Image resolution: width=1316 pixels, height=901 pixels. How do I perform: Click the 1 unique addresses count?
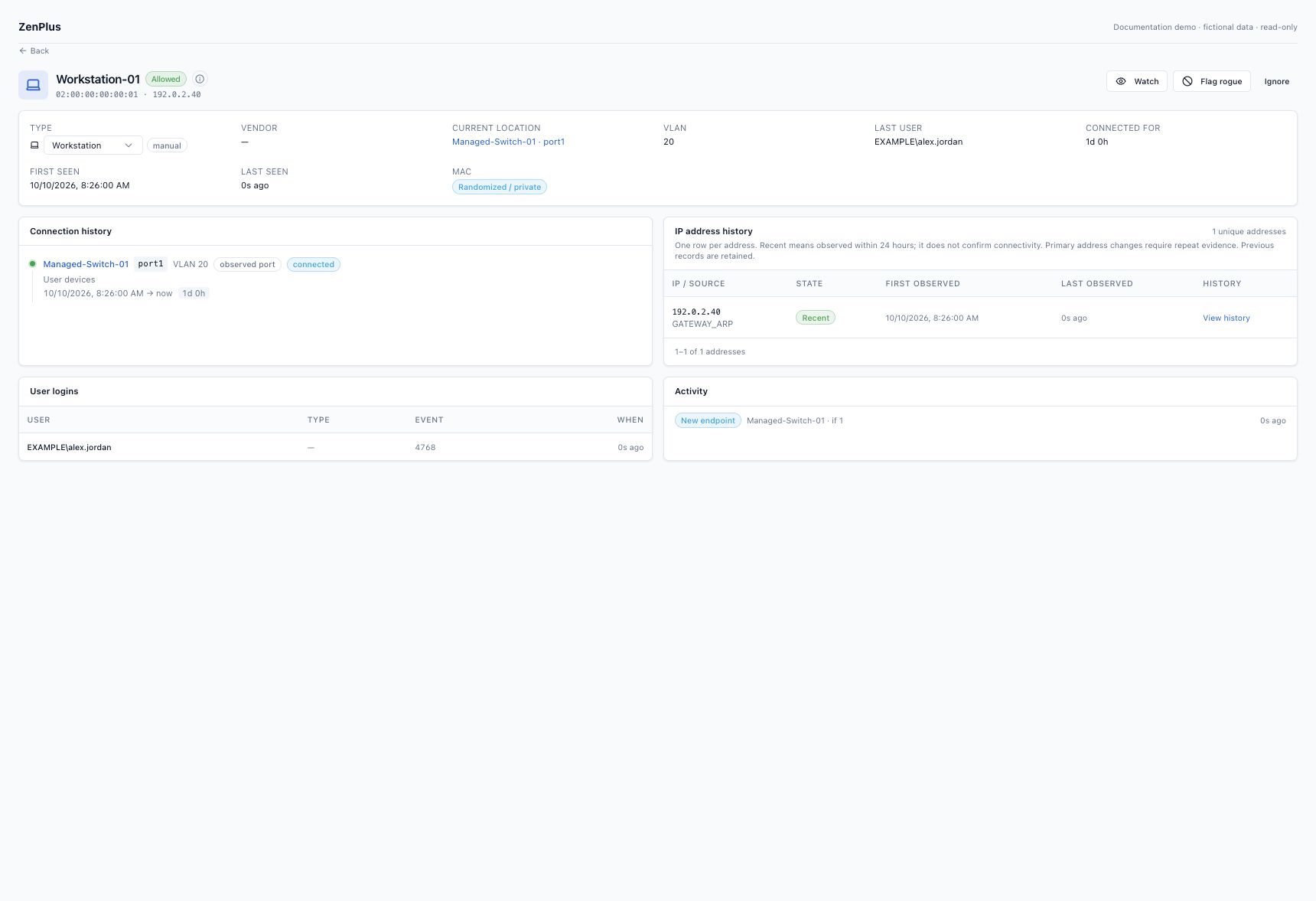coord(1249,231)
